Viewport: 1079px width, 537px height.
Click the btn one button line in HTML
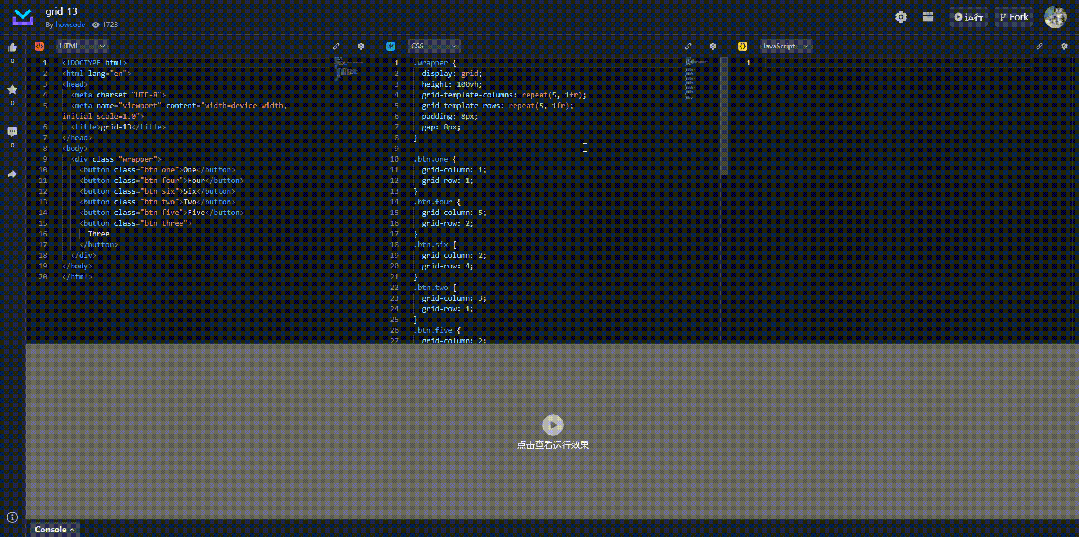pyautogui.click(x=158, y=169)
